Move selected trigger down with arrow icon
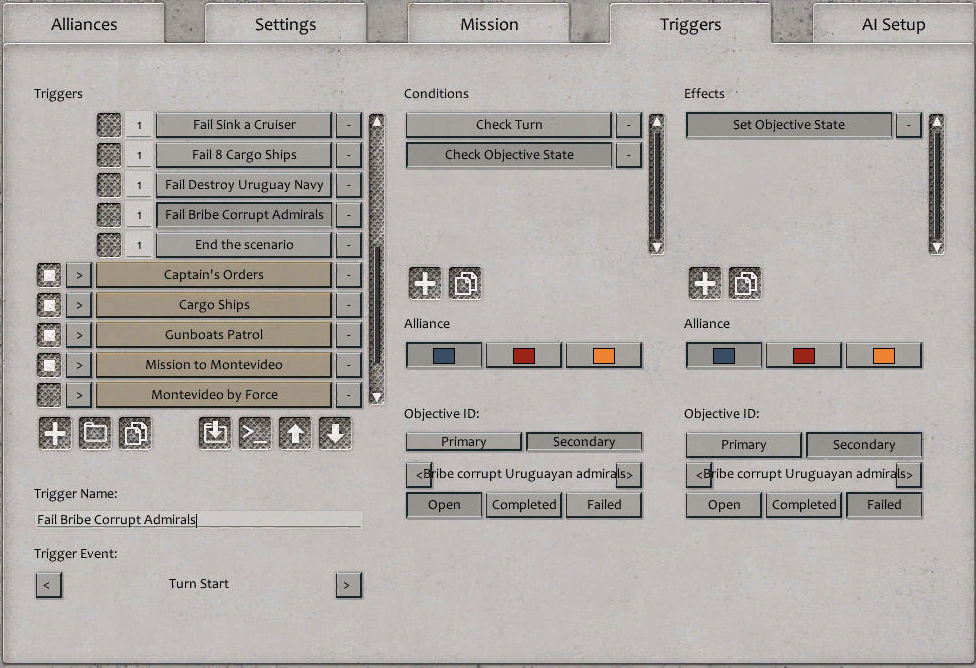976x668 pixels. click(335, 433)
